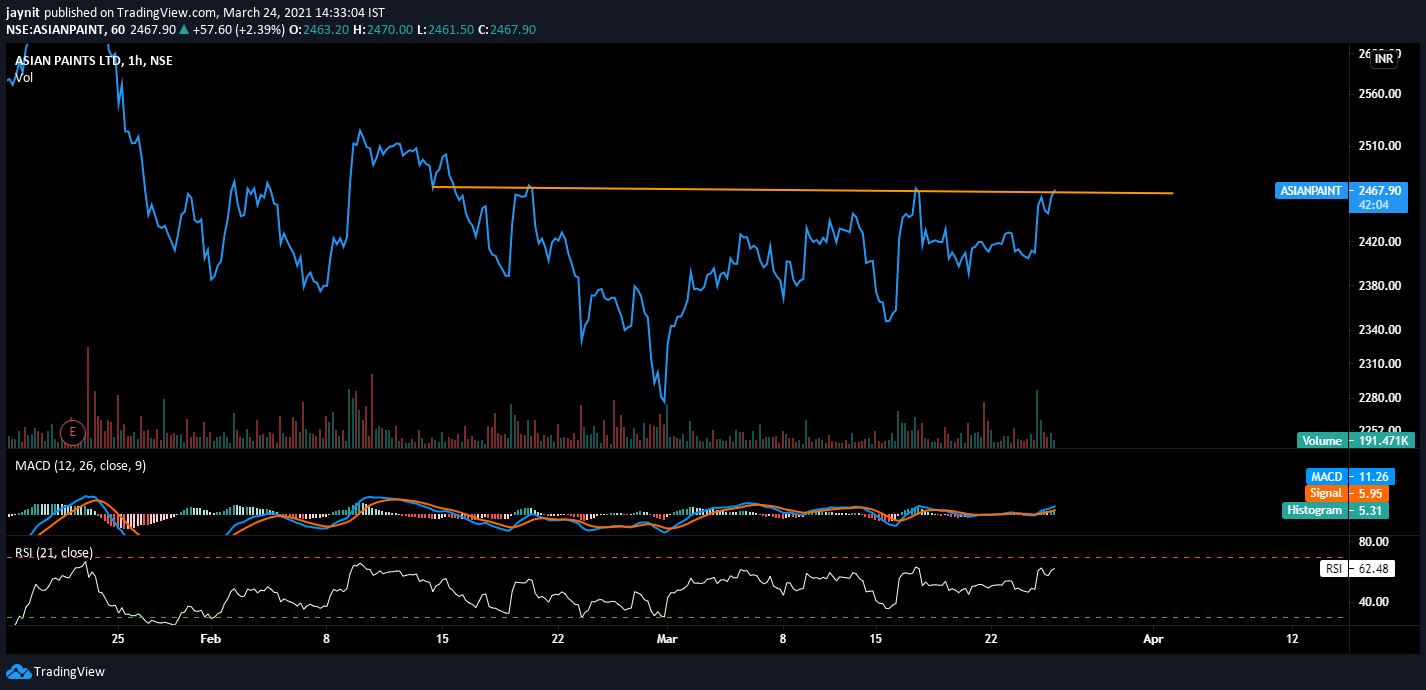Click the 80.00 RSI axis label
1426x690 pixels.
(1373, 541)
